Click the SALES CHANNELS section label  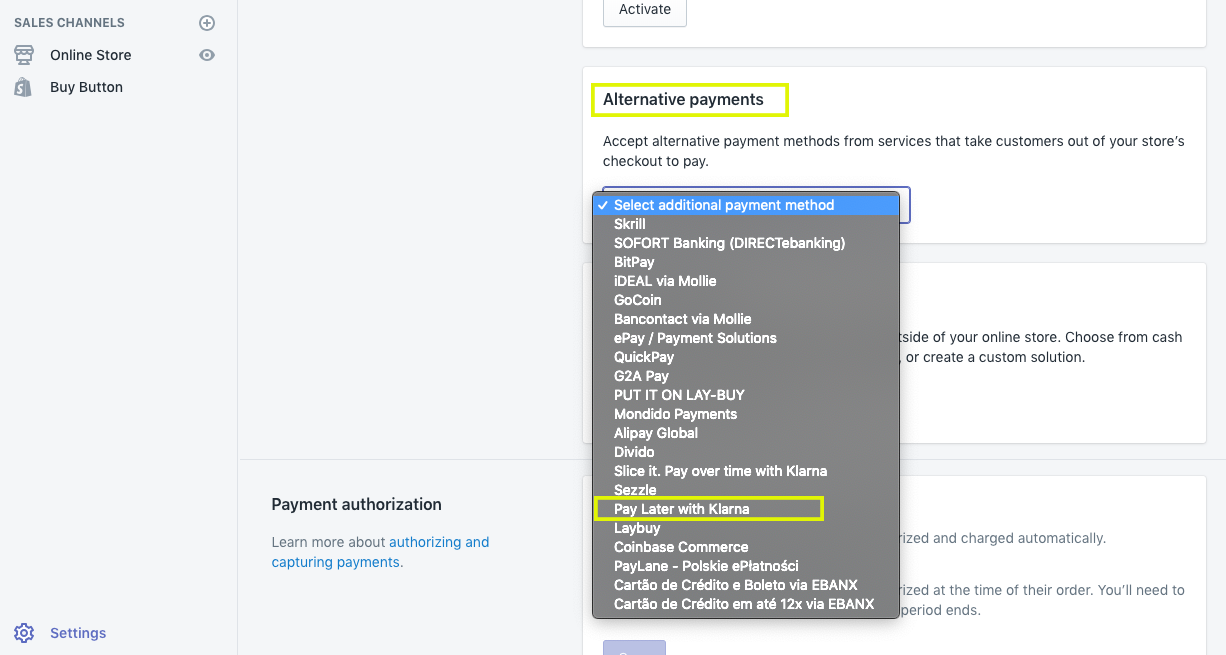point(69,23)
